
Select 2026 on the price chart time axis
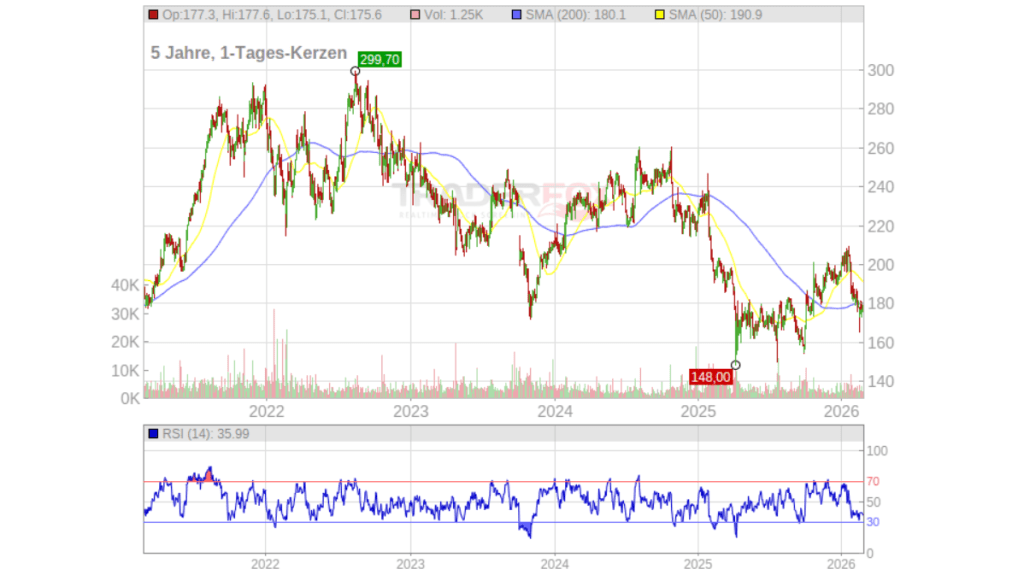click(842, 411)
